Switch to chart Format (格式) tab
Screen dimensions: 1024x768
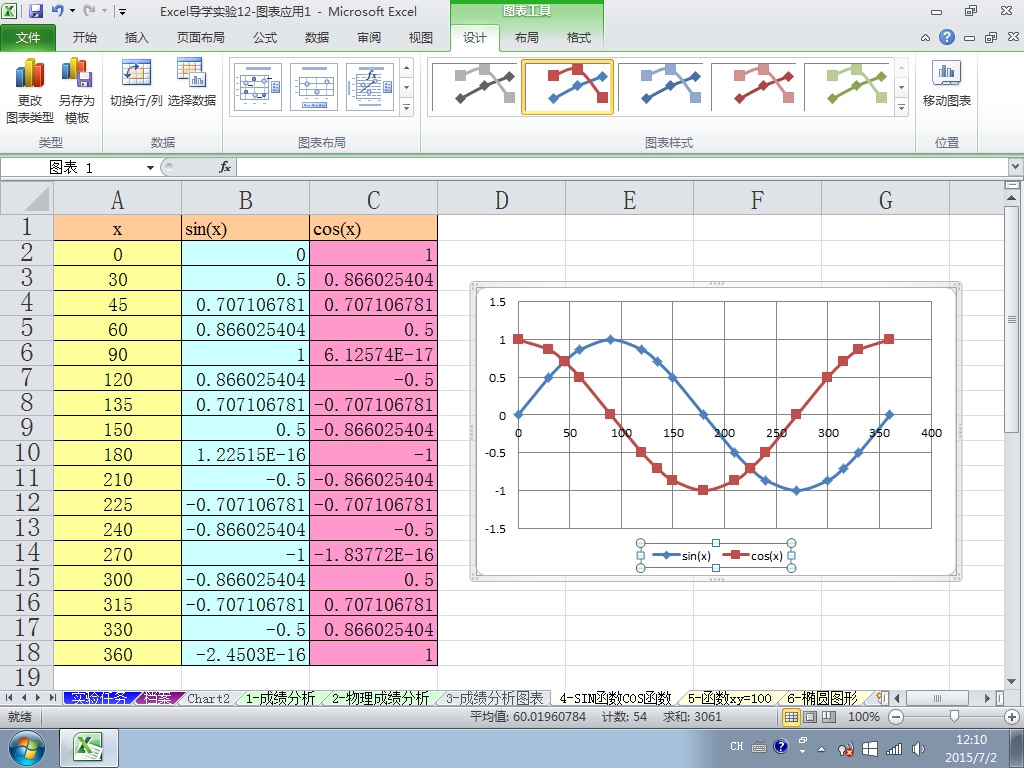(x=579, y=38)
